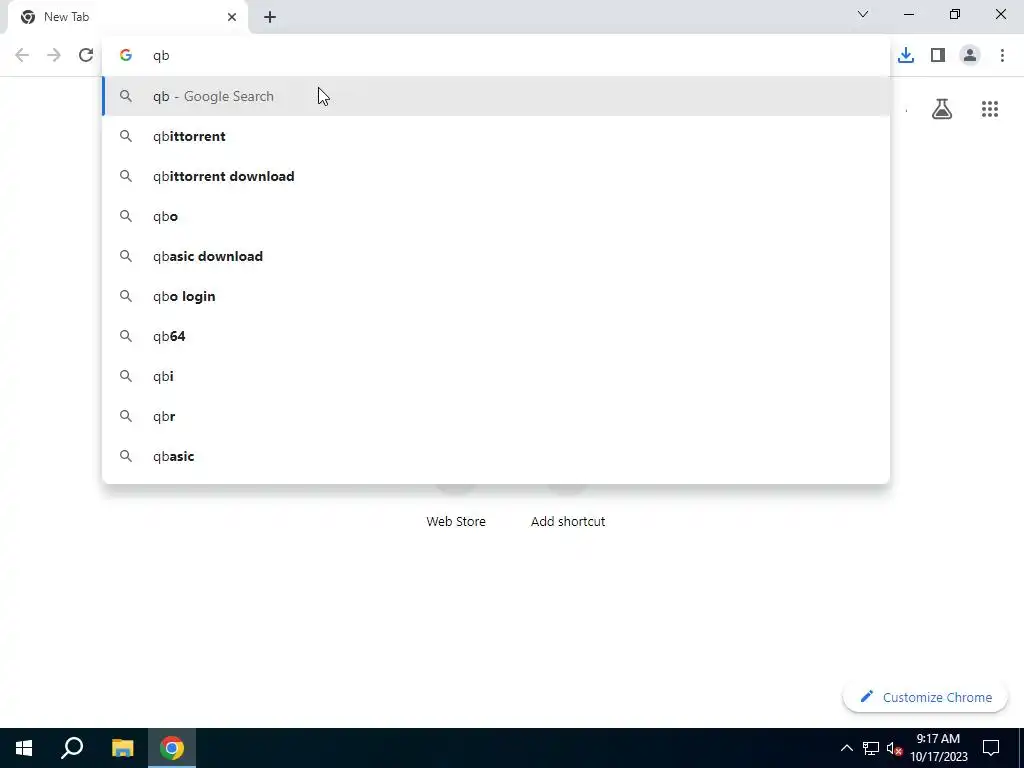Viewport: 1024px width, 768px height.
Task: Minimize the Chrome window
Action: click(x=909, y=14)
